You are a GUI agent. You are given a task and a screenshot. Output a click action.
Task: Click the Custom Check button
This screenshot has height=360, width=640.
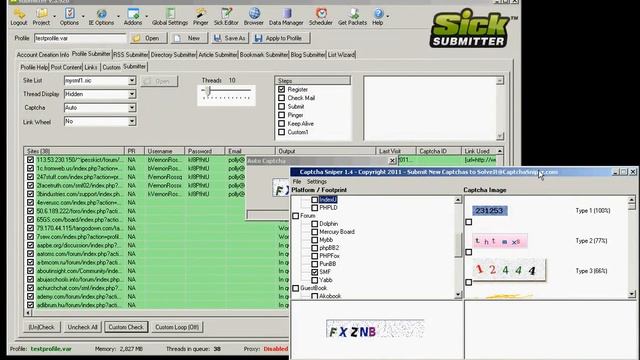coord(126,327)
